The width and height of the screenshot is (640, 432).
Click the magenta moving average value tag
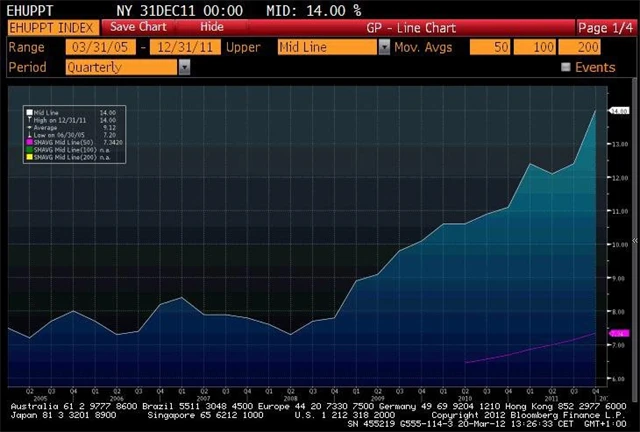point(617,333)
